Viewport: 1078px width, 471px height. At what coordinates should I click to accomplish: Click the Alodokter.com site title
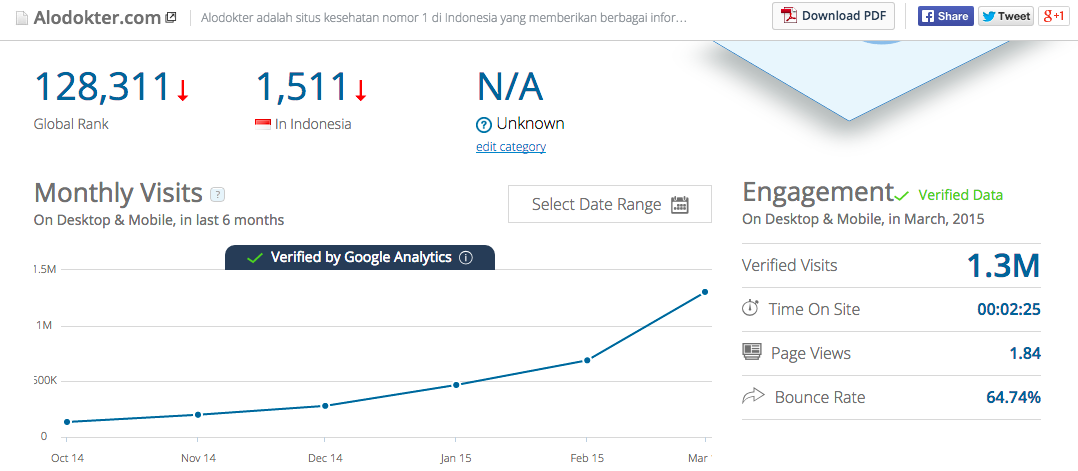point(97,18)
